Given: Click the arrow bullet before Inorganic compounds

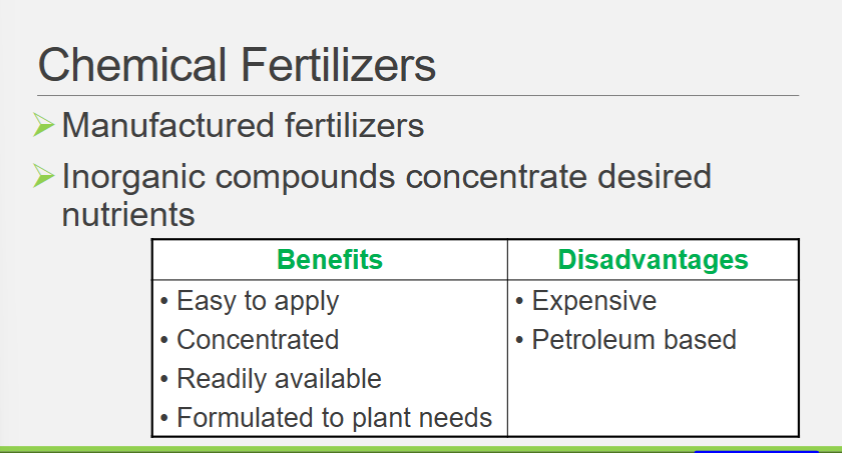Looking at the screenshot, I should click(x=43, y=177).
